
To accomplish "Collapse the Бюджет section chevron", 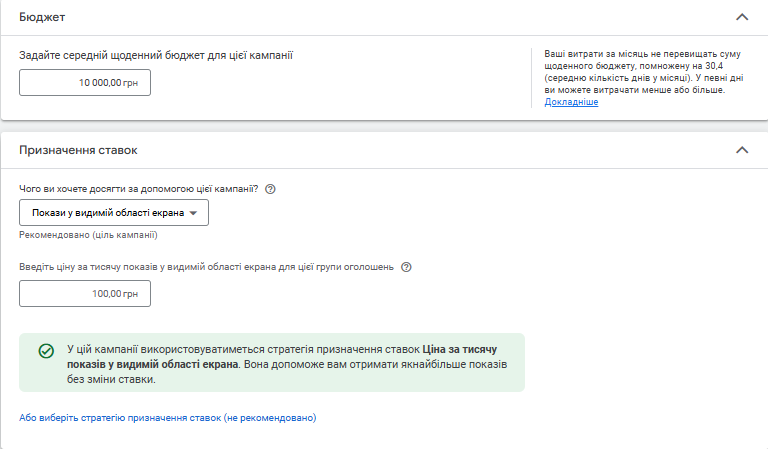I will (741, 17).
